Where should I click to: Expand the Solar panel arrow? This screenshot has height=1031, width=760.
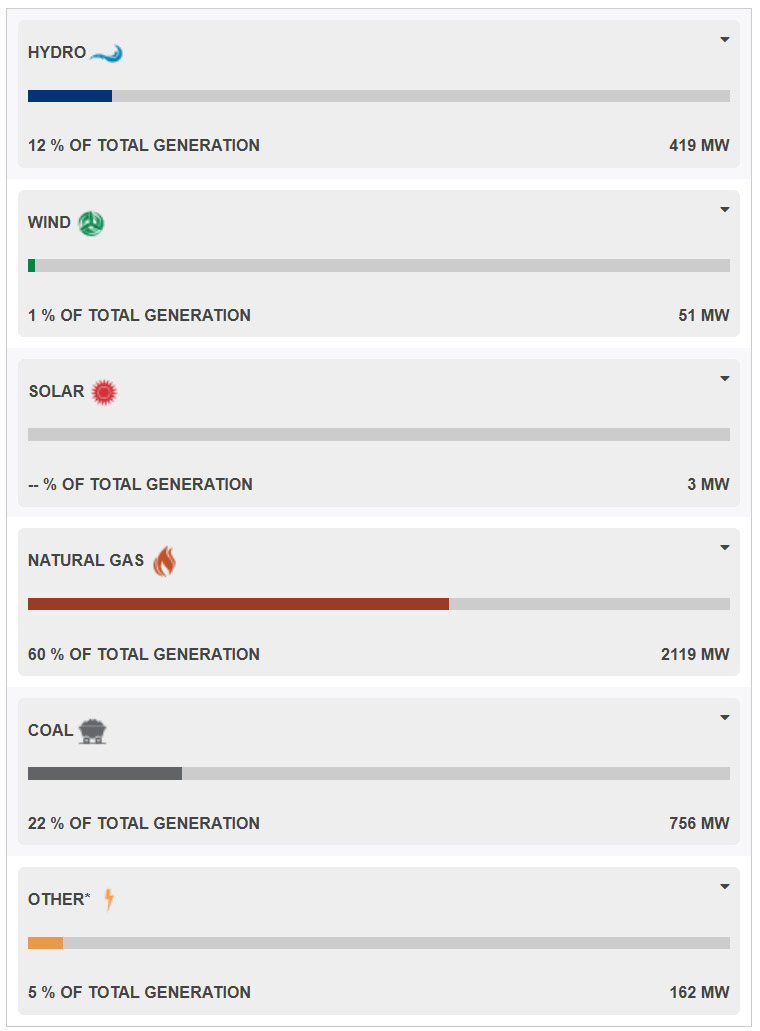725,378
